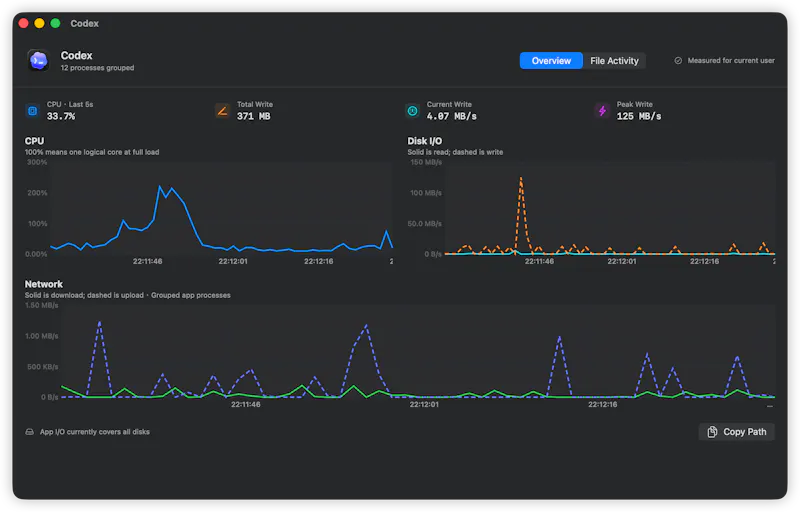Image resolution: width=800 pixels, height=512 pixels.
Task: Click the Measured for current user label
Action: coord(731,61)
